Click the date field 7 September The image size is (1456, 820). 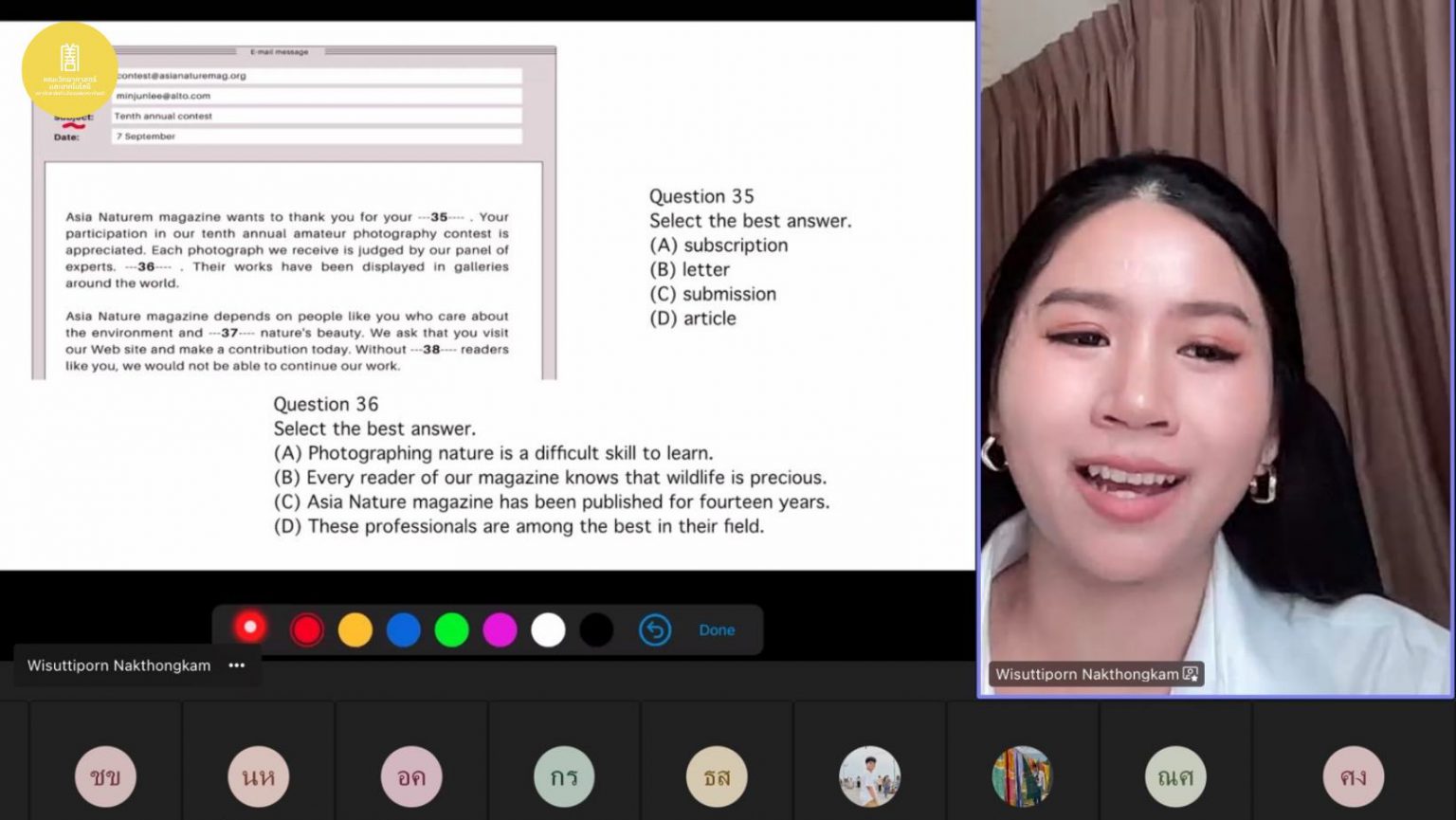[317, 137]
